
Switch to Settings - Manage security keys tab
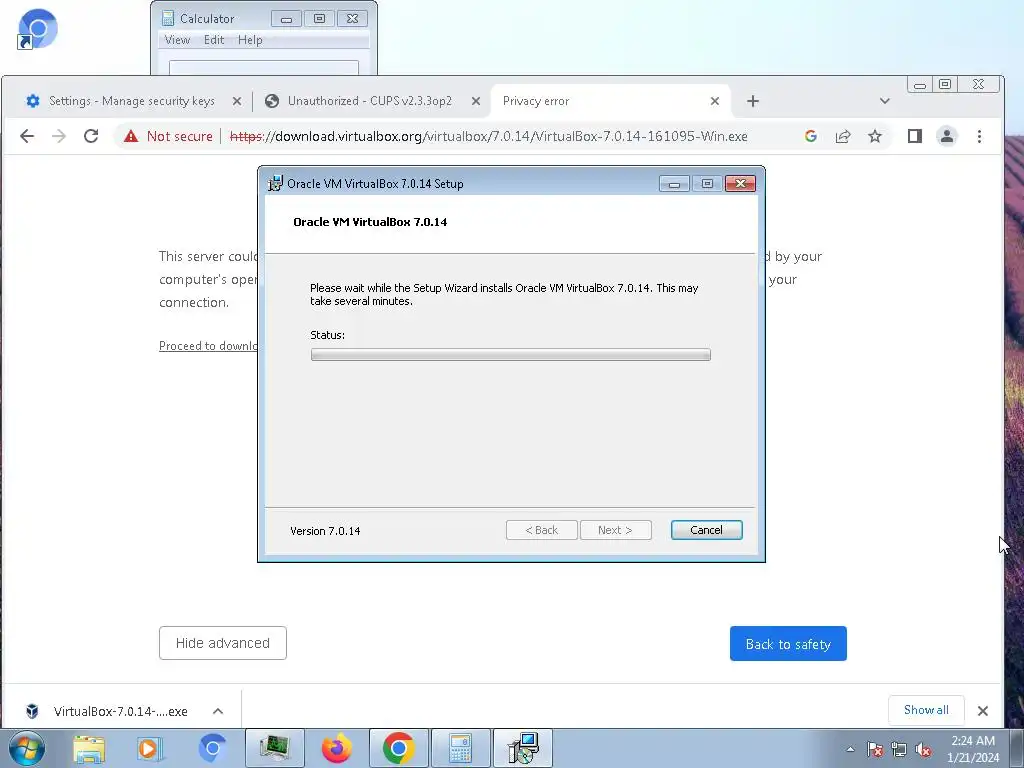click(x=131, y=101)
